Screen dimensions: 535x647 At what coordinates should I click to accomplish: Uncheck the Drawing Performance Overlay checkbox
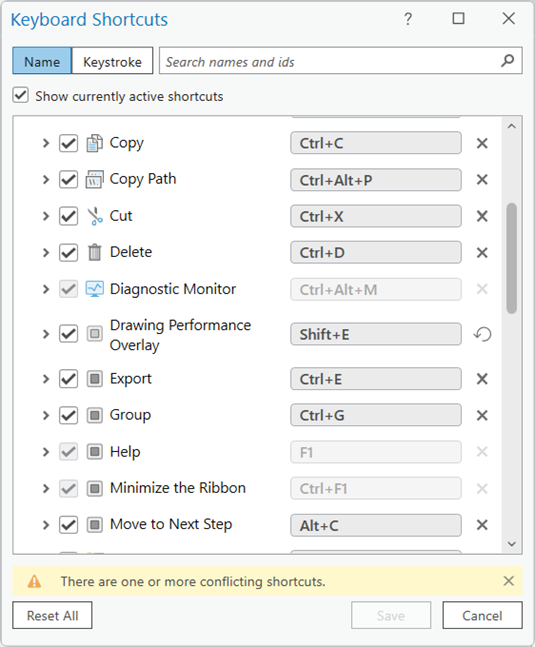tap(68, 334)
